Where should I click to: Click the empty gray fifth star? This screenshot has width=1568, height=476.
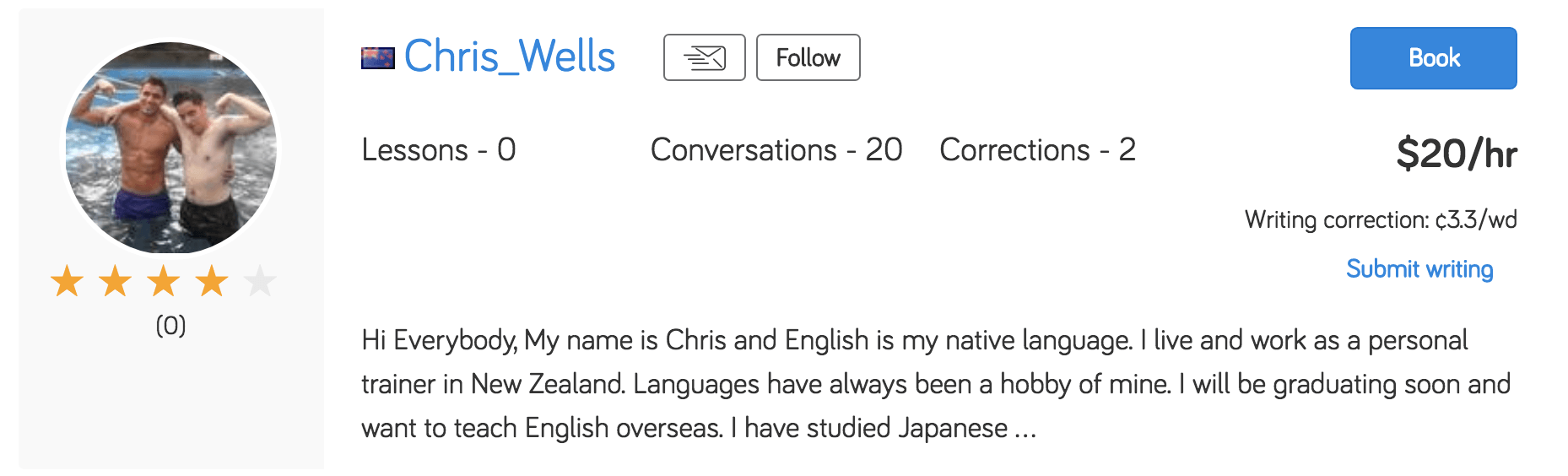coord(260,281)
